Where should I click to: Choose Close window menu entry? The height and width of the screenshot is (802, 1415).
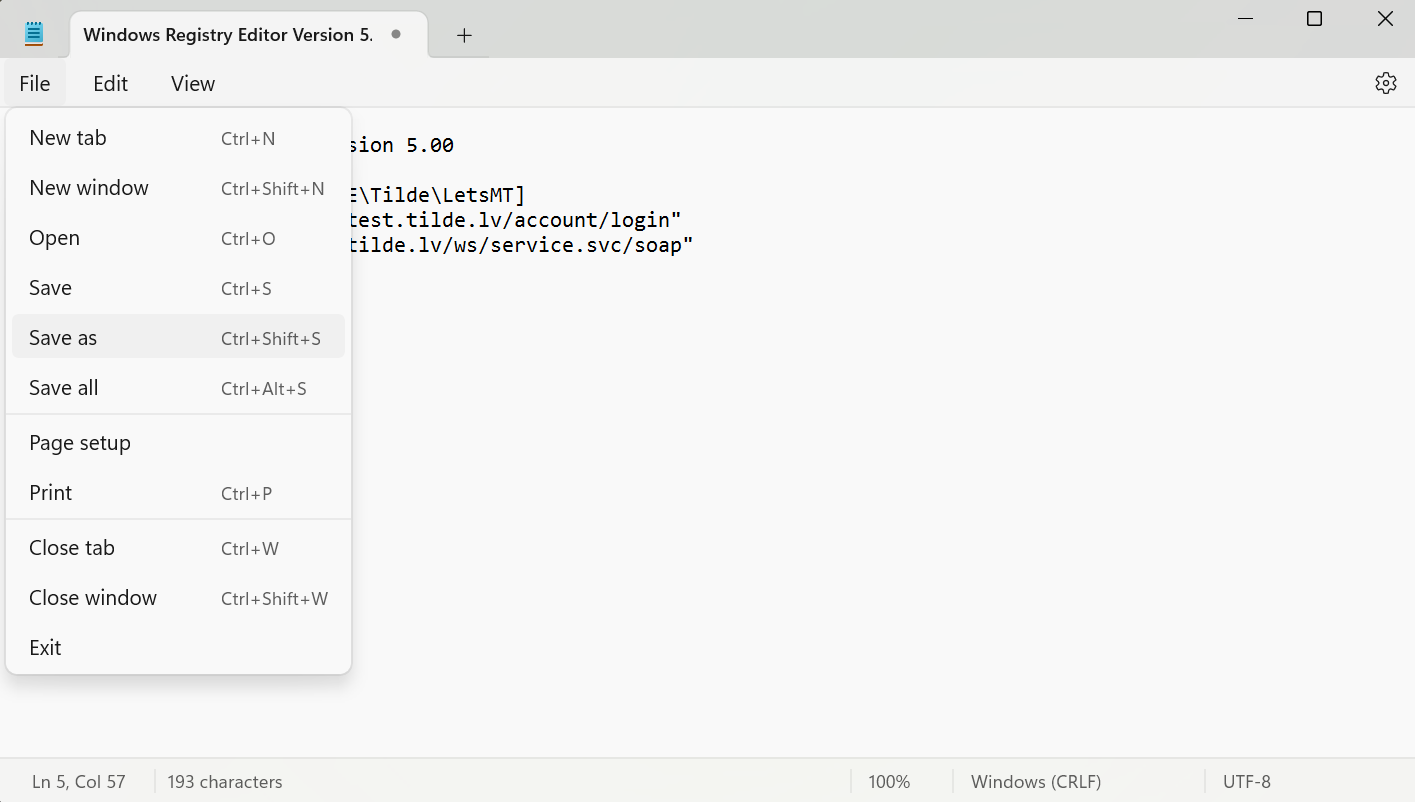178,598
